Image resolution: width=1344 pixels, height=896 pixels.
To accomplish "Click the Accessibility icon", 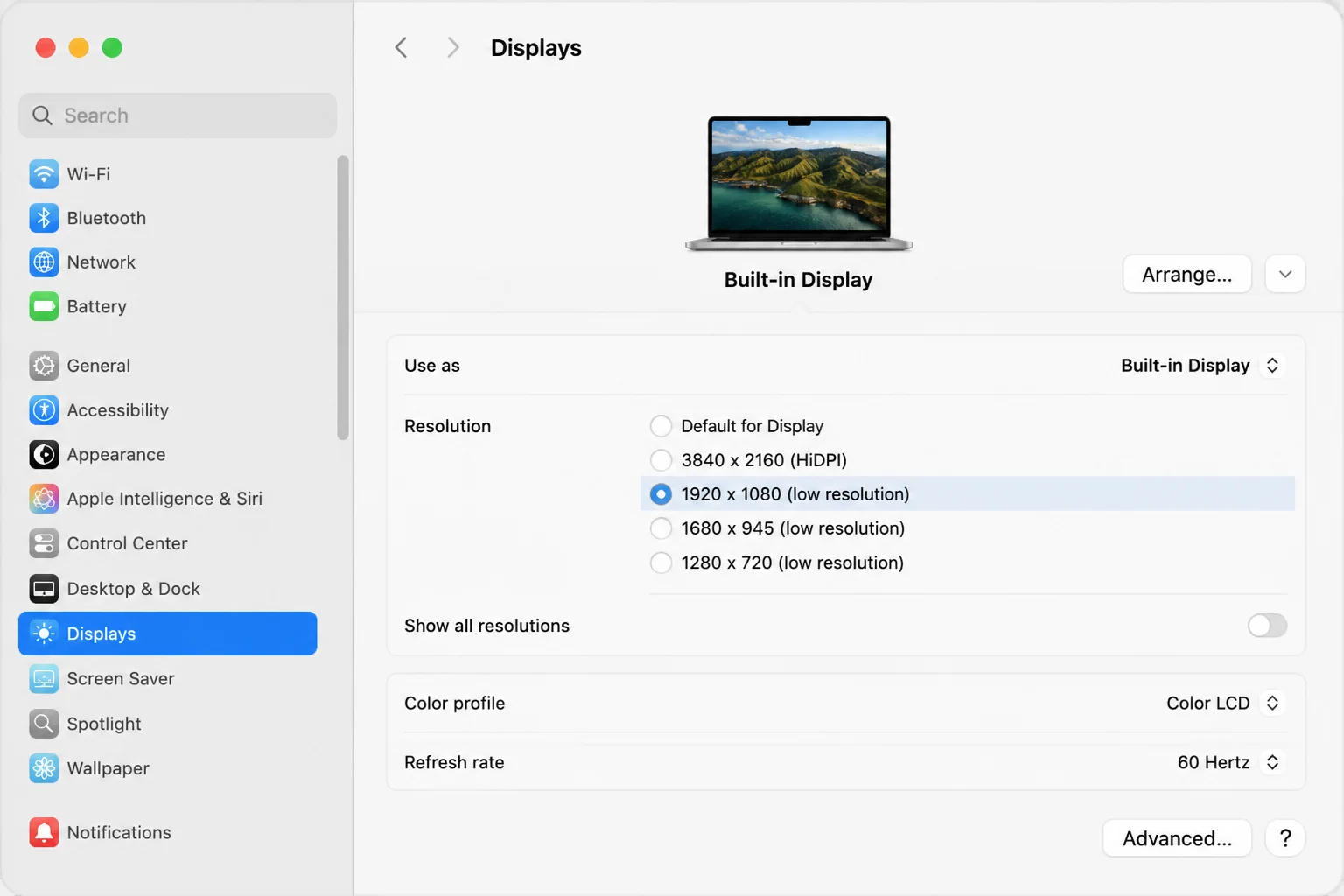I will tap(44, 410).
